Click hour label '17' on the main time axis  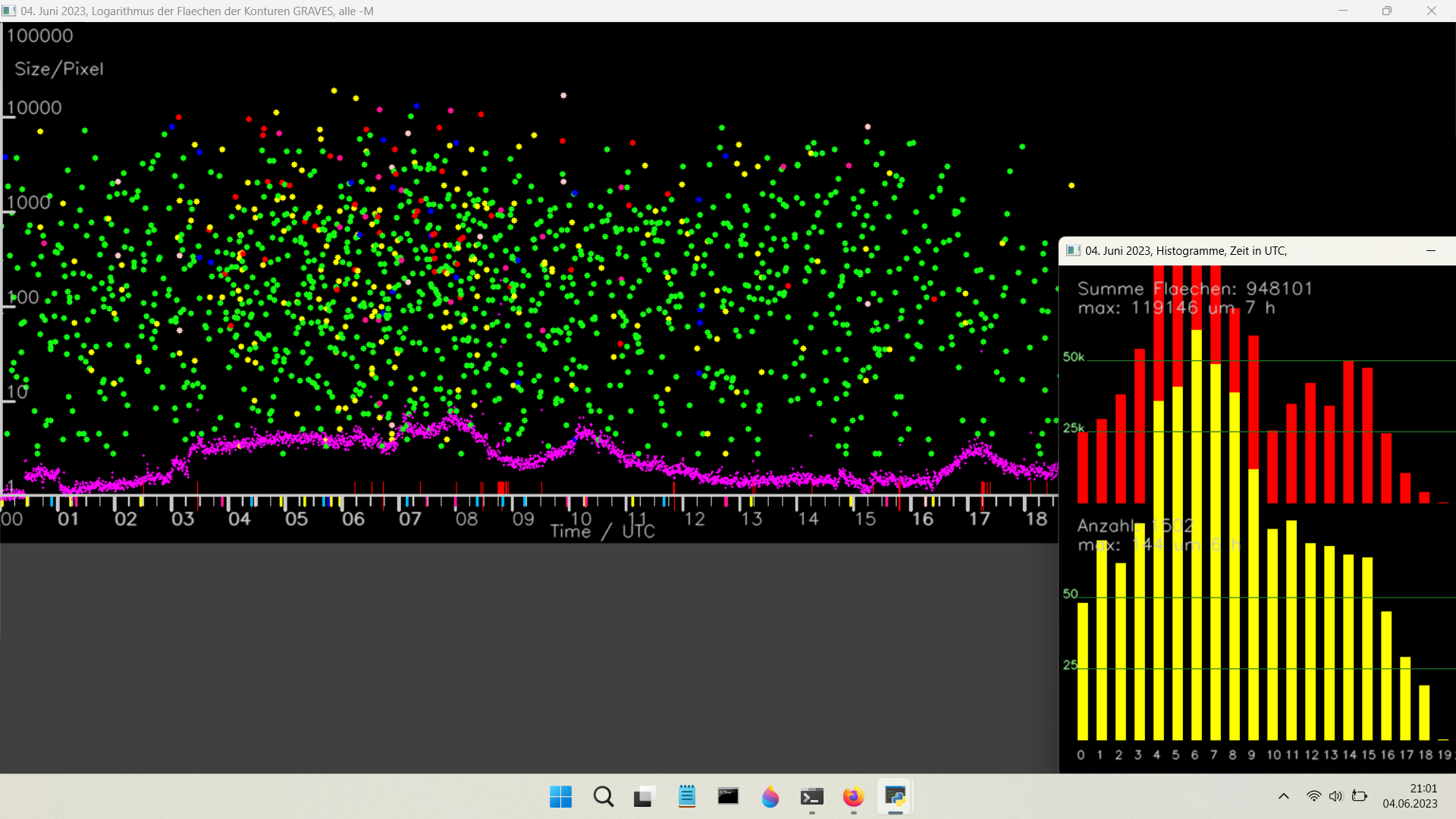coord(980,519)
